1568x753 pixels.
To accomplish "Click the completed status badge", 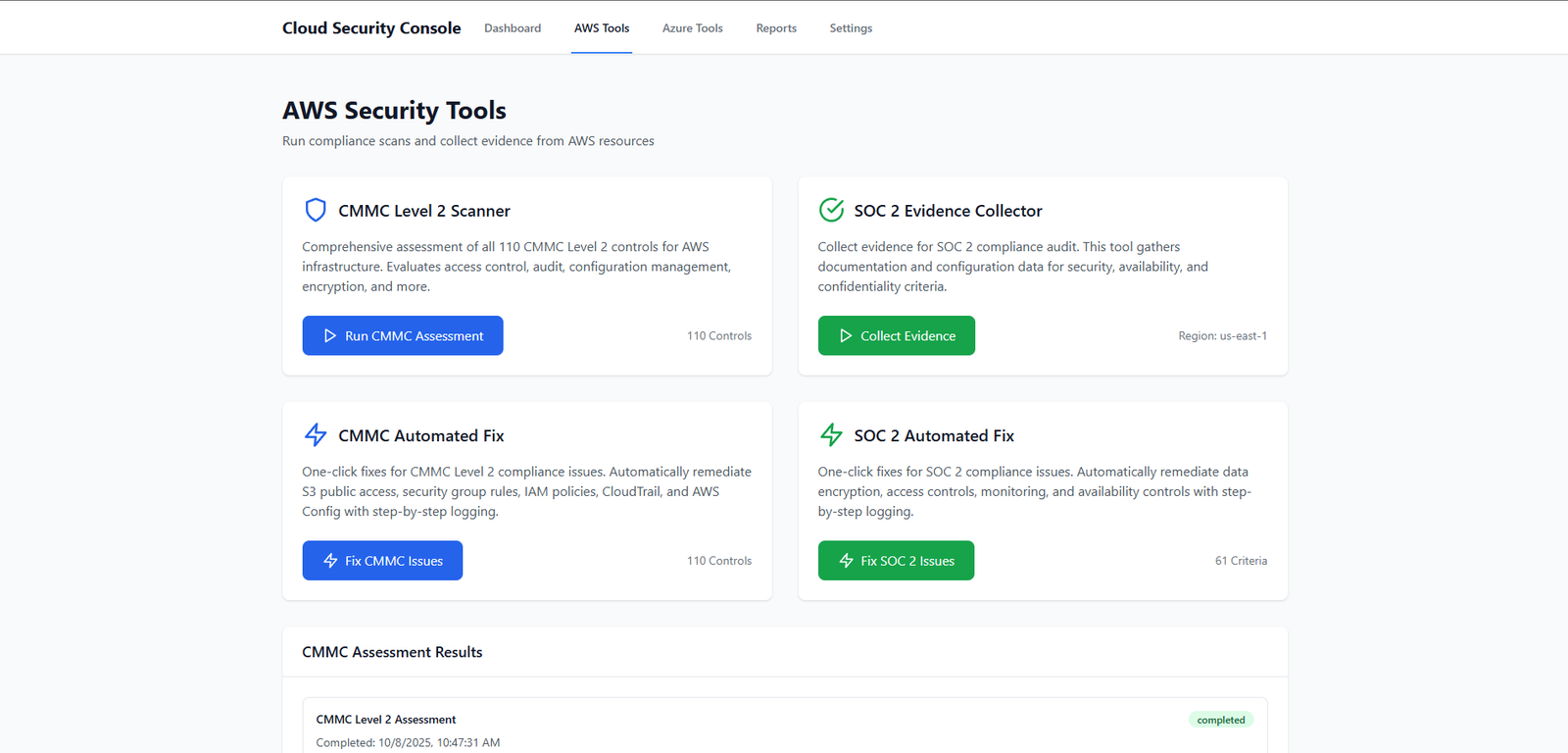I will [x=1221, y=720].
